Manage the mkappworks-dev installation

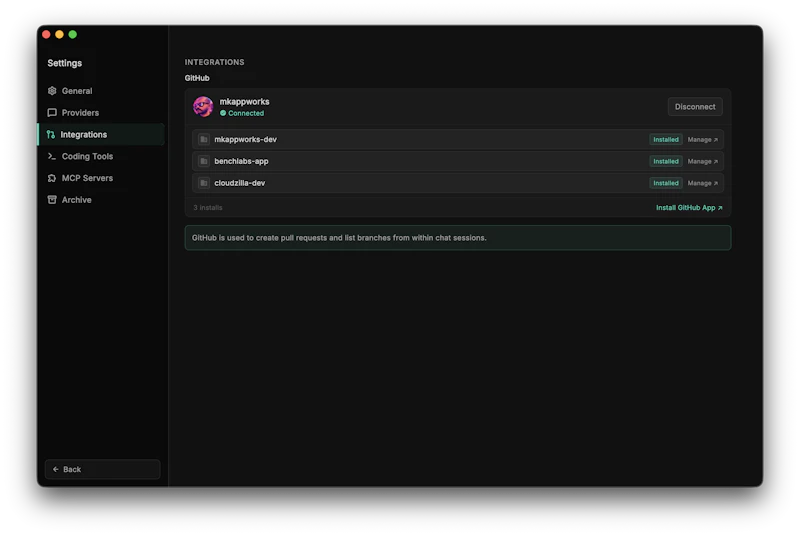coord(703,139)
